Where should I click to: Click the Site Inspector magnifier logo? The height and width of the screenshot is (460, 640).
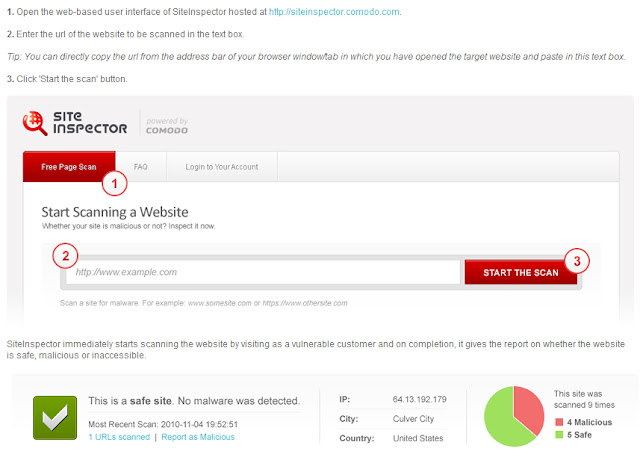click(35, 123)
